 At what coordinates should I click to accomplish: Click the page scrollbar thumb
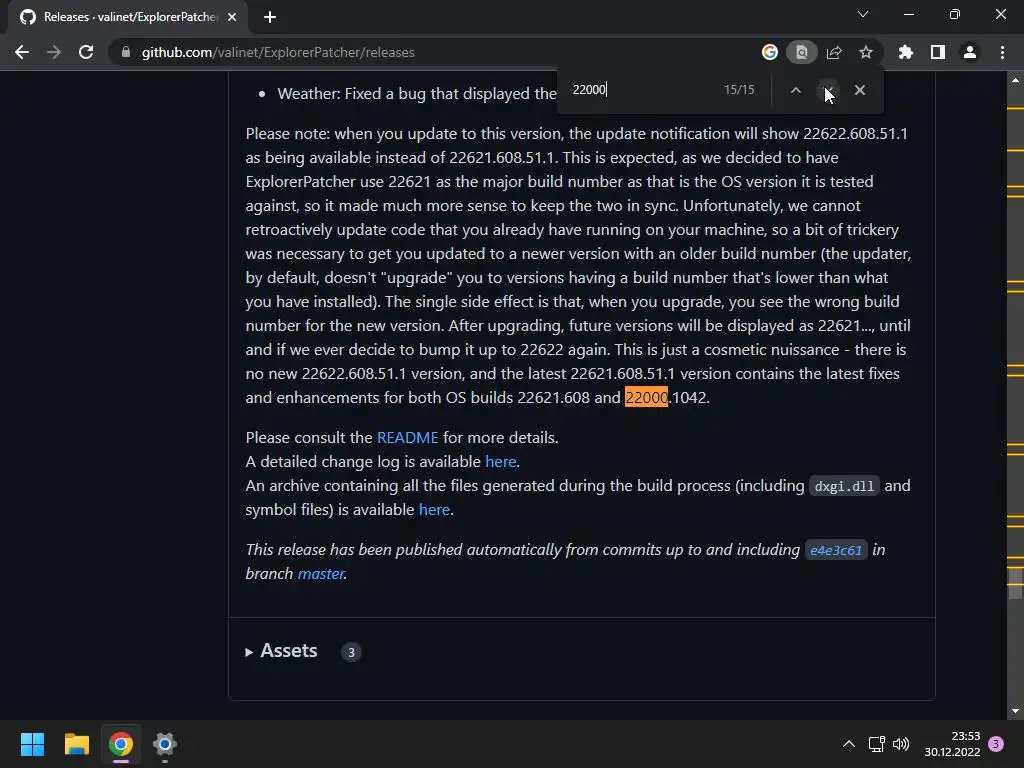point(1015,583)
